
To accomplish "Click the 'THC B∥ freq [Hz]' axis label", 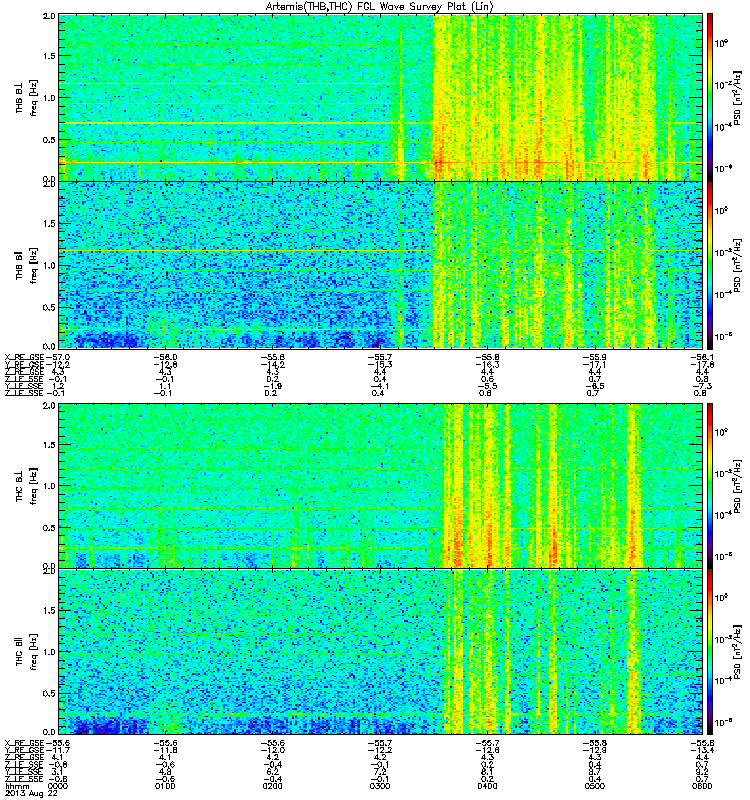I will tap(26, 652).
